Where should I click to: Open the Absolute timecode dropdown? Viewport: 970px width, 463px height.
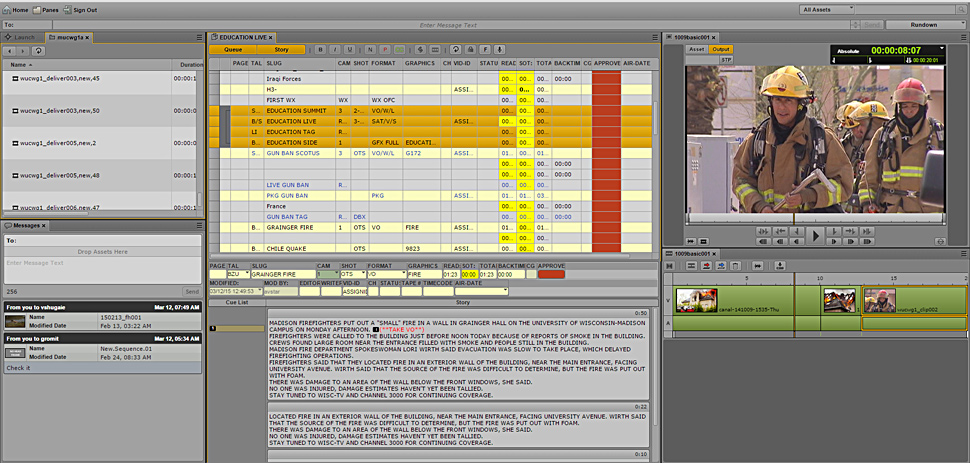point(942,48)
